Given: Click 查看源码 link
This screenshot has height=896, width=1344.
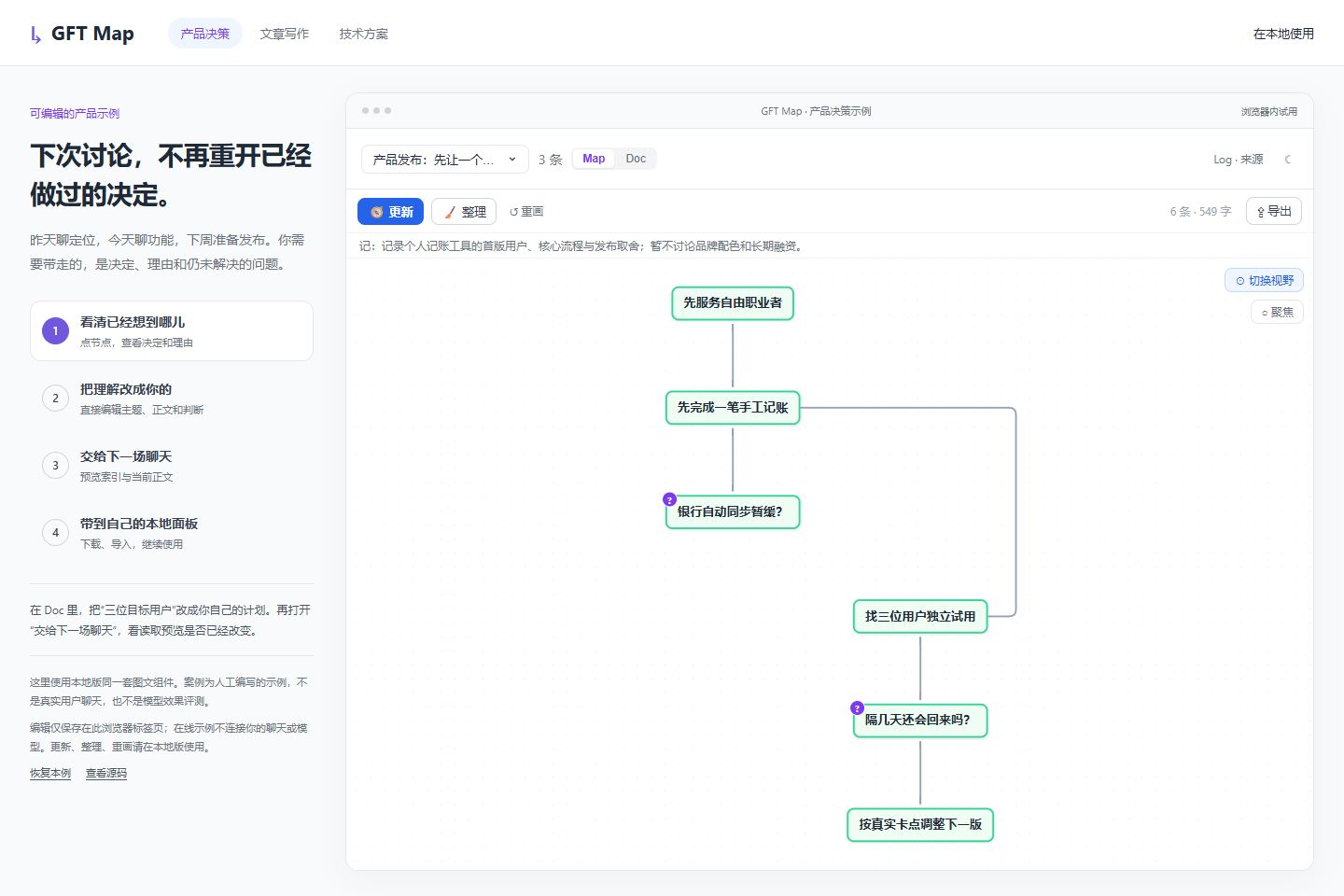Looking at the screenshot, I should [x=106, y=773].
